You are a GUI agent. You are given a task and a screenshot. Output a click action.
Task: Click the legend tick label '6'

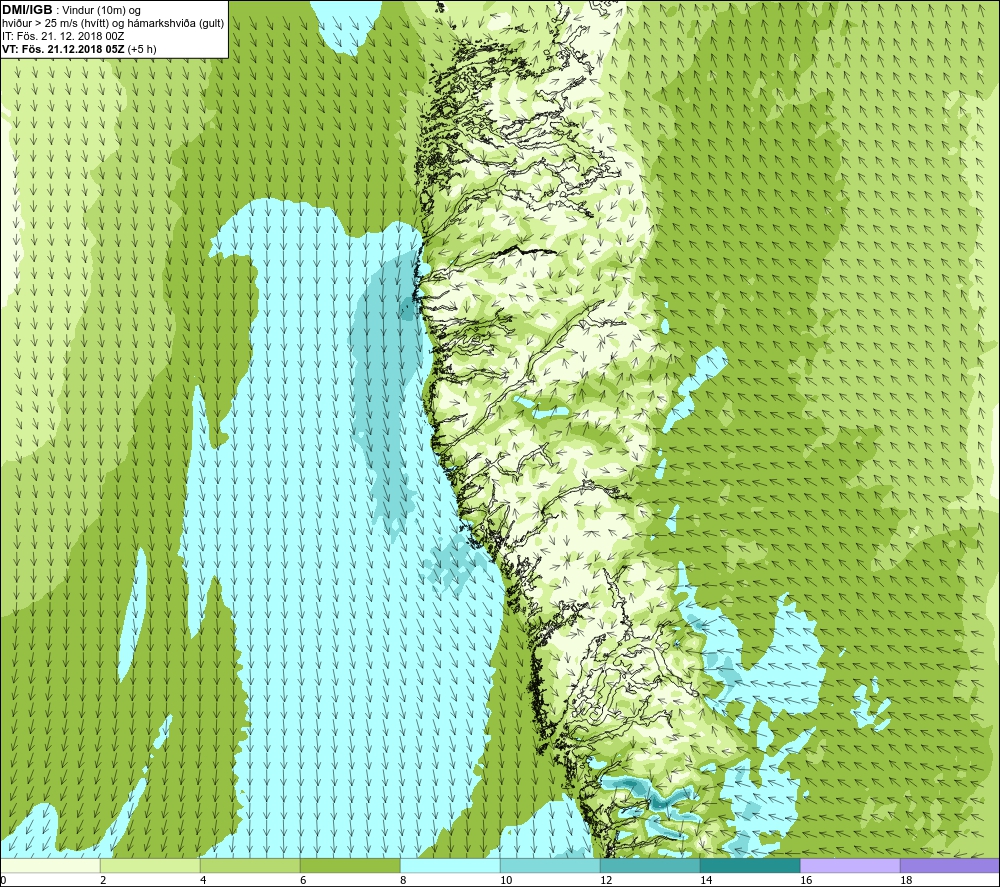(x=304, y=881)
